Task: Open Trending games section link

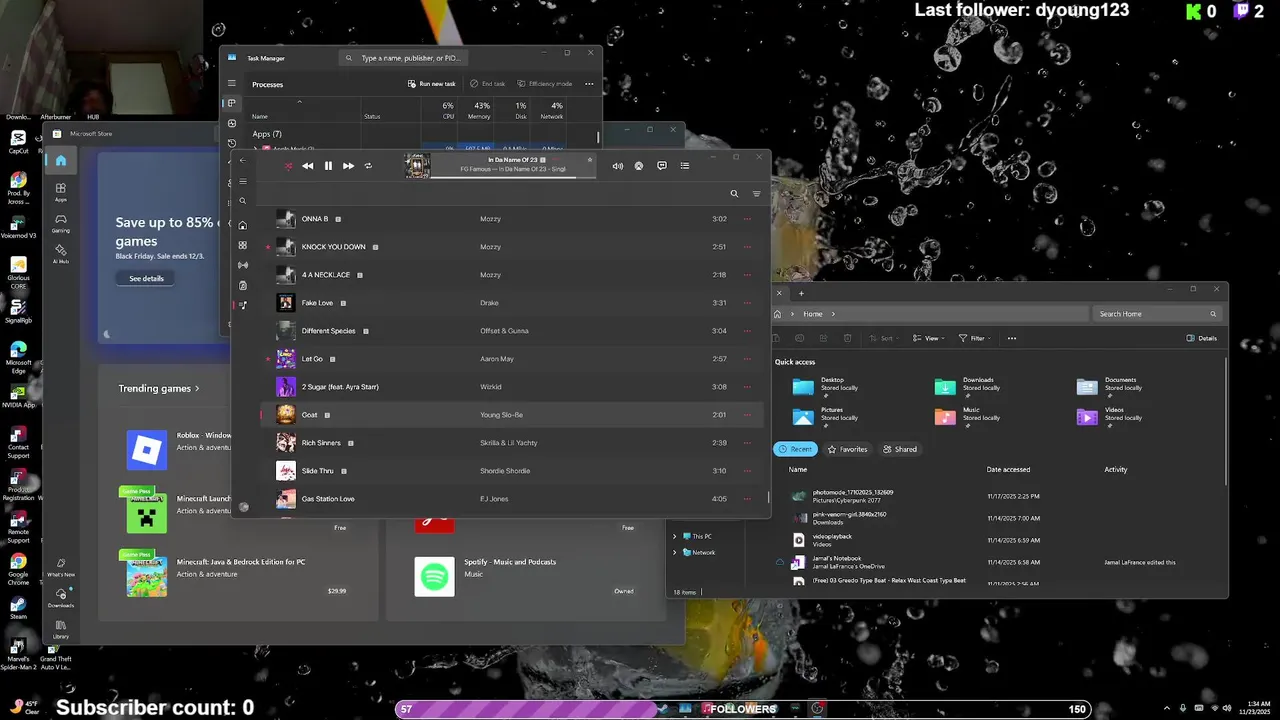Action: (x=159, y=388)
